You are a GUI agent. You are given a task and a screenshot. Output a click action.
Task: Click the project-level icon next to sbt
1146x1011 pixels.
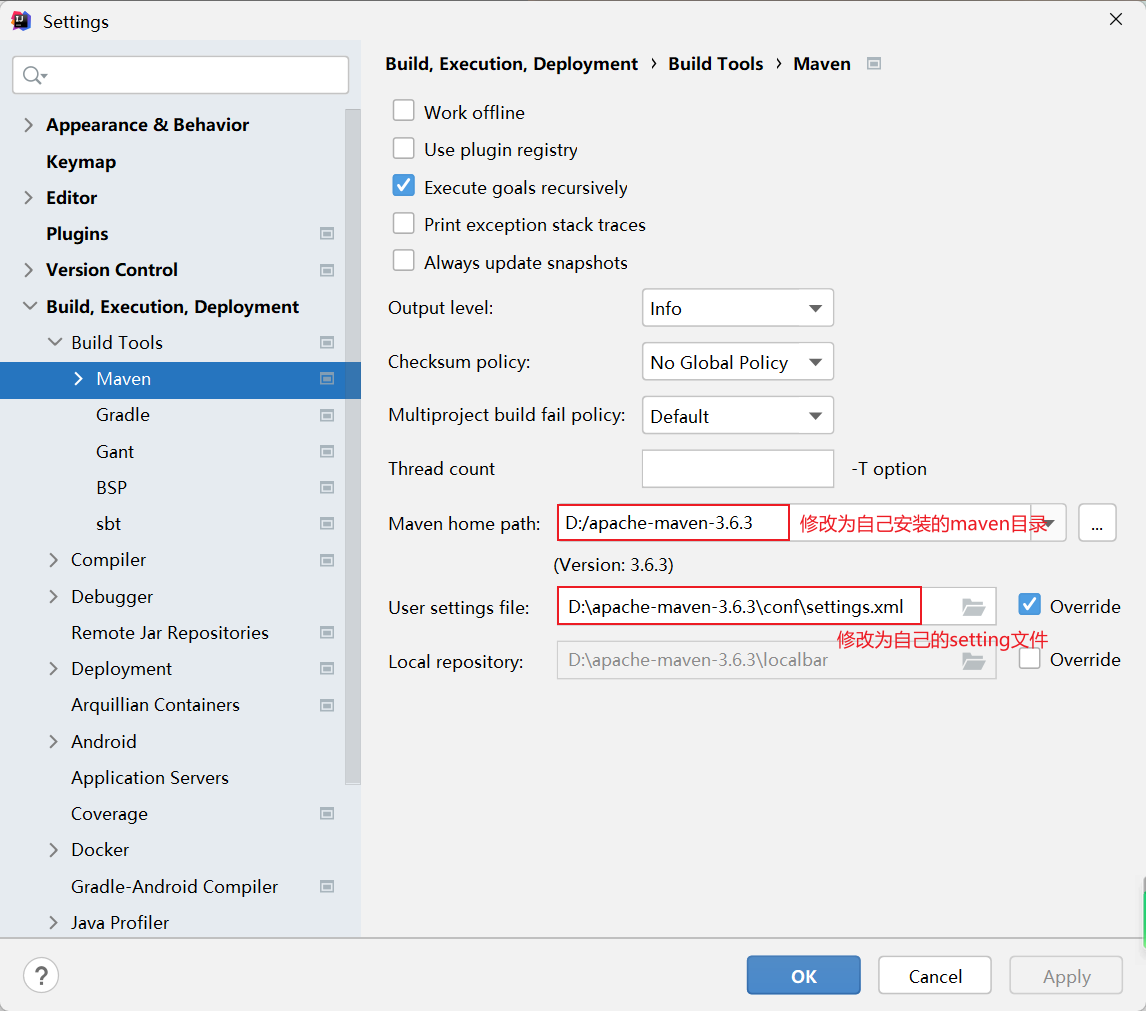coord(327,523)
